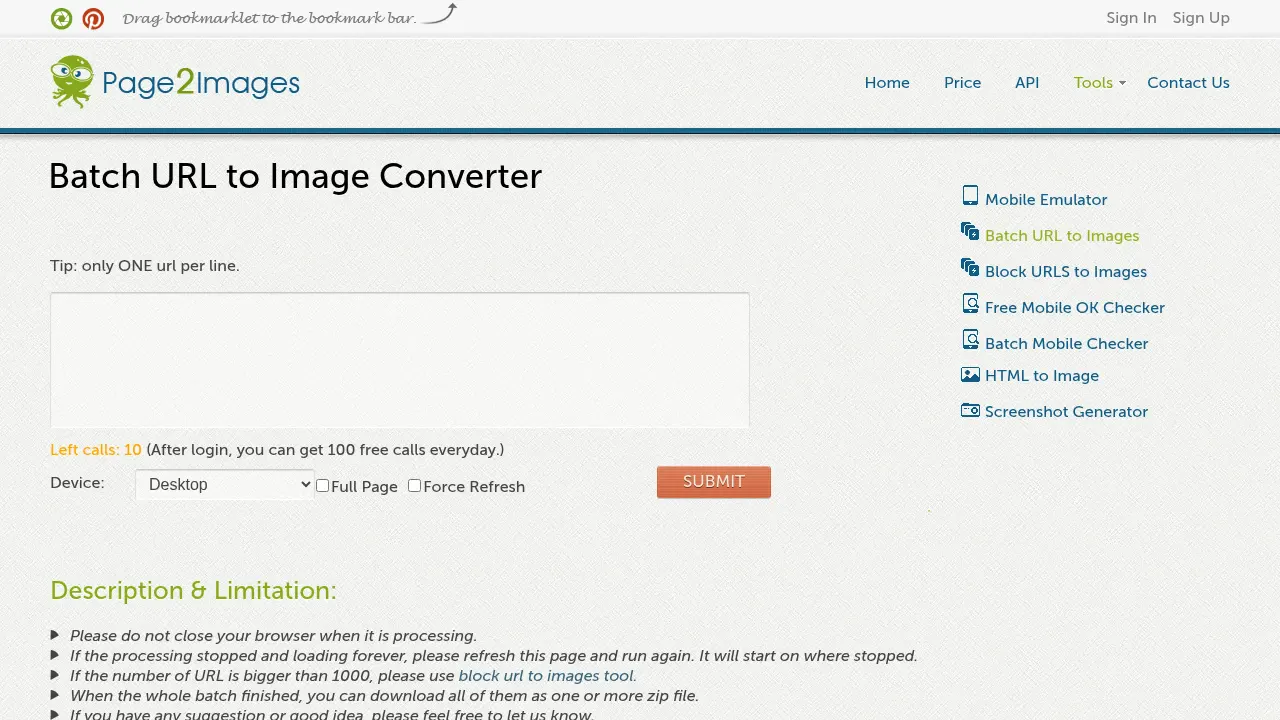Toggle the Force Refresh checkbox
This screenshot has height=720, width=1280.
point(414,485)
